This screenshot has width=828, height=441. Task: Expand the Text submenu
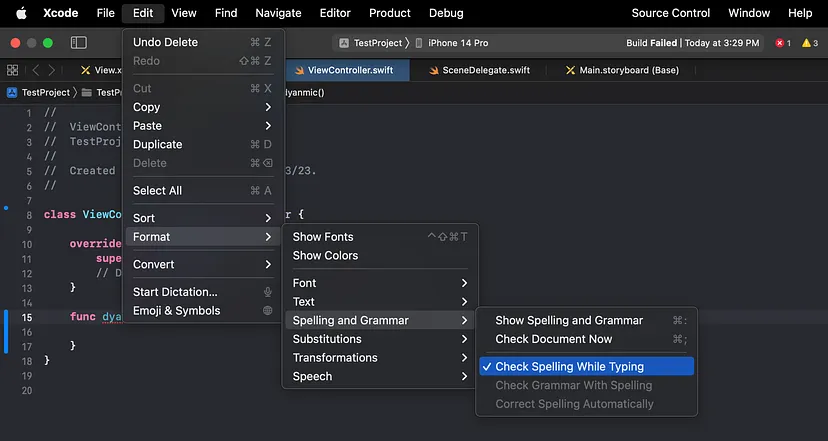pos(380,302)
